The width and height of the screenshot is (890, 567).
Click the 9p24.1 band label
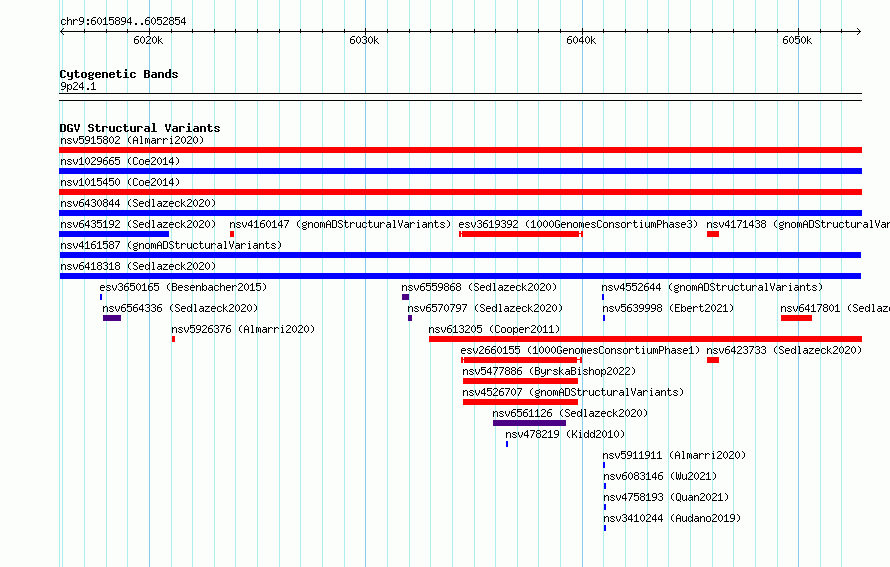78,86
